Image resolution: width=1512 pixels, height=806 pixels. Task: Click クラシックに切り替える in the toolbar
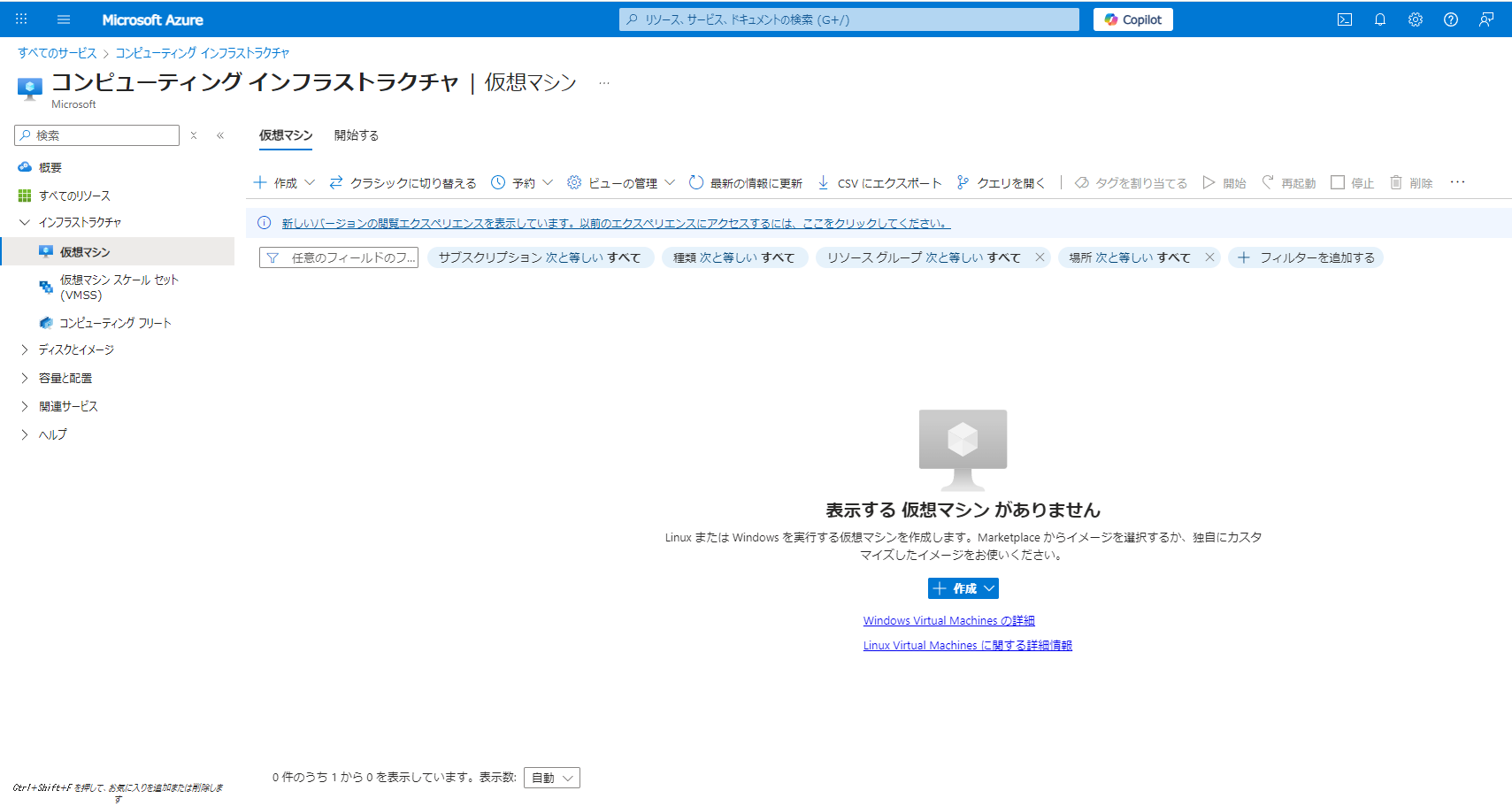coord(403,182)
